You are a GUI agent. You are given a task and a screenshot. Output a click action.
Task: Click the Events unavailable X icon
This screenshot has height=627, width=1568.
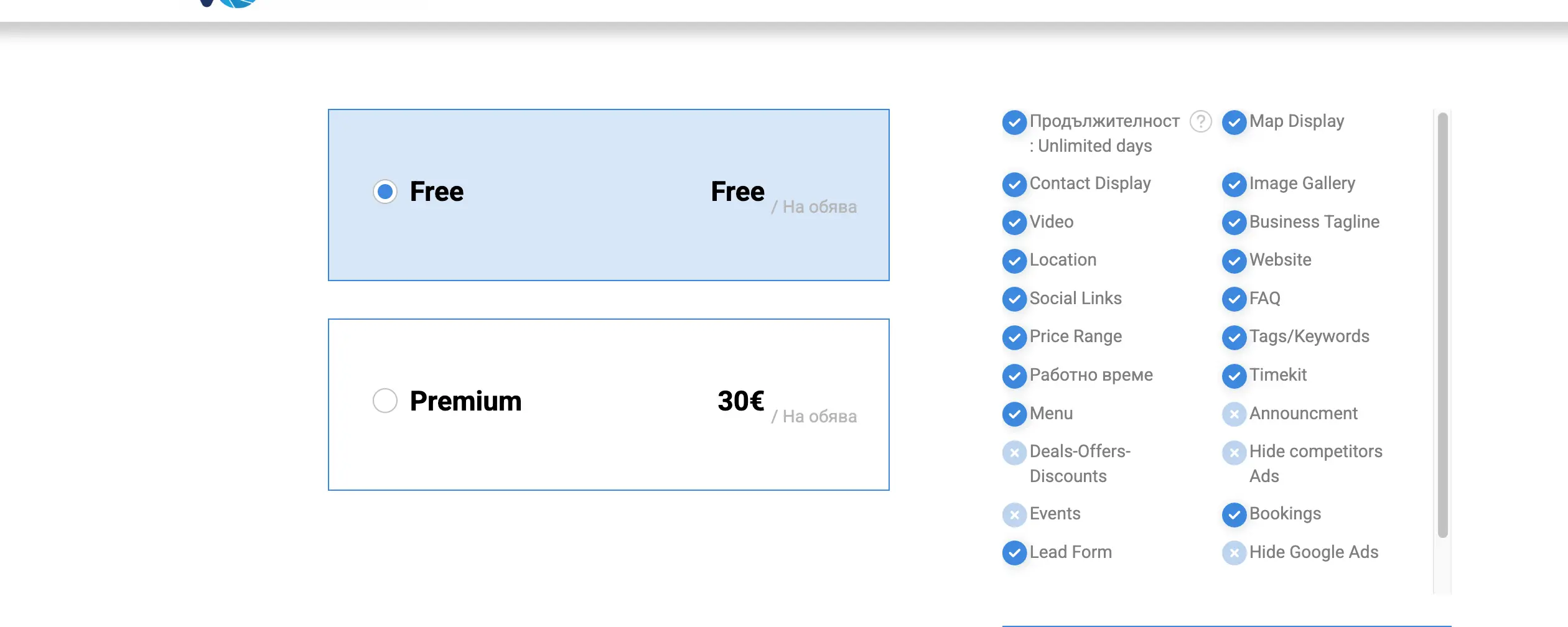(x=1014, y=515)
